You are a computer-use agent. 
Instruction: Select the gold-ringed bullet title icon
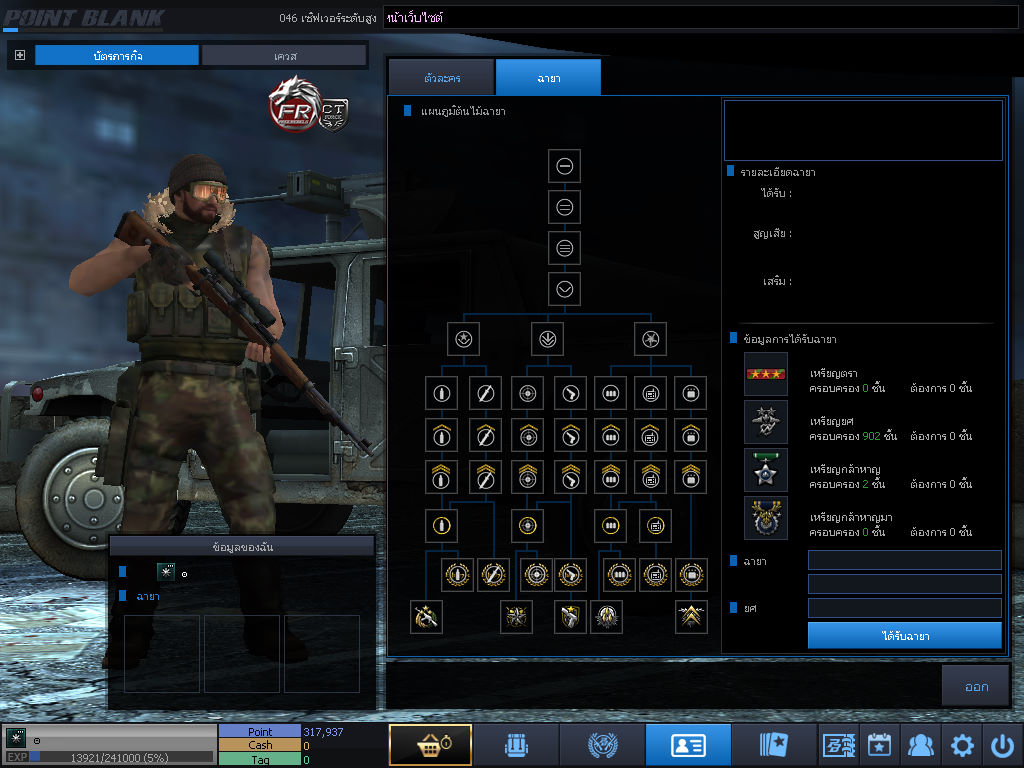[x=441, y=526]
